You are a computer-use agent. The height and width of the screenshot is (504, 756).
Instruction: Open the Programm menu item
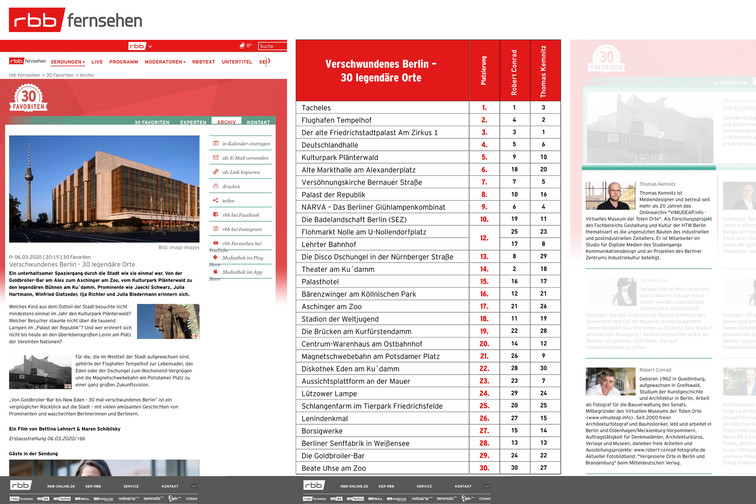(x=124, y=62)
